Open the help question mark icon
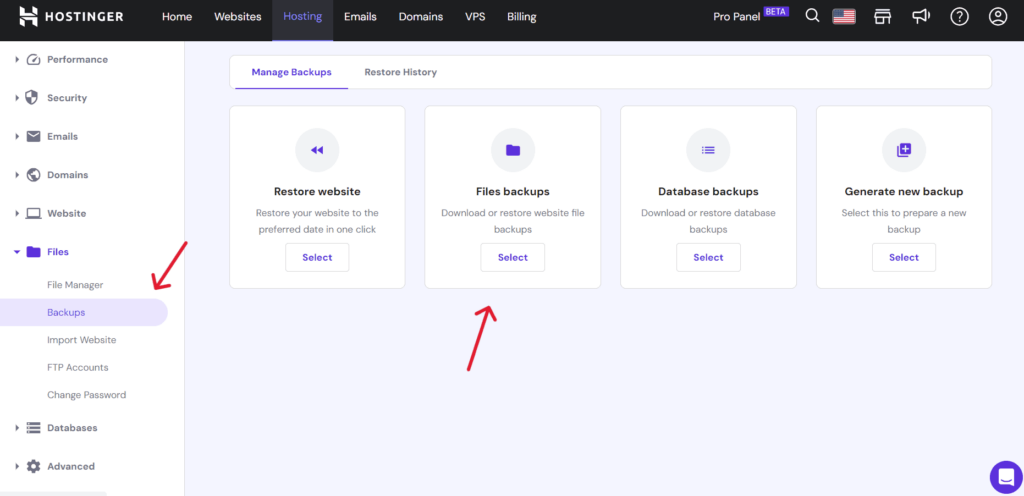This screenshot has width=1024, height=496. [x=959, y=17]
